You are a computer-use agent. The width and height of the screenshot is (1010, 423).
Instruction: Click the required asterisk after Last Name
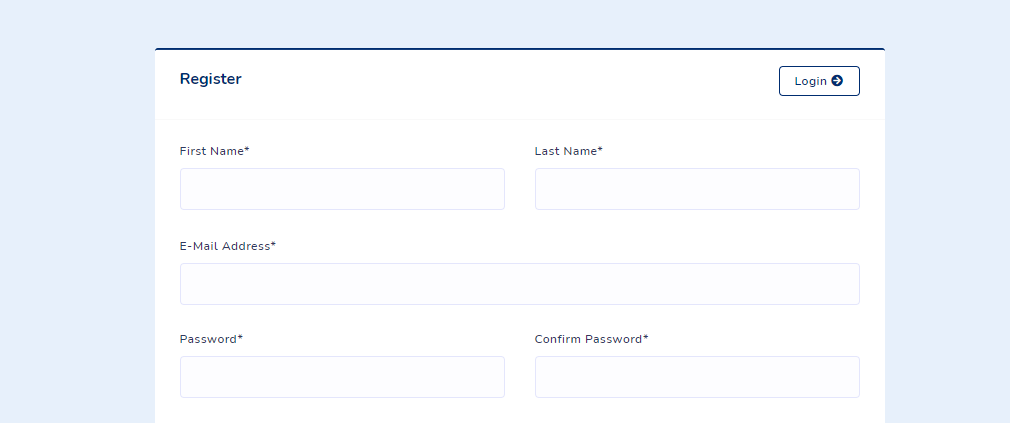tap(600, 149)
